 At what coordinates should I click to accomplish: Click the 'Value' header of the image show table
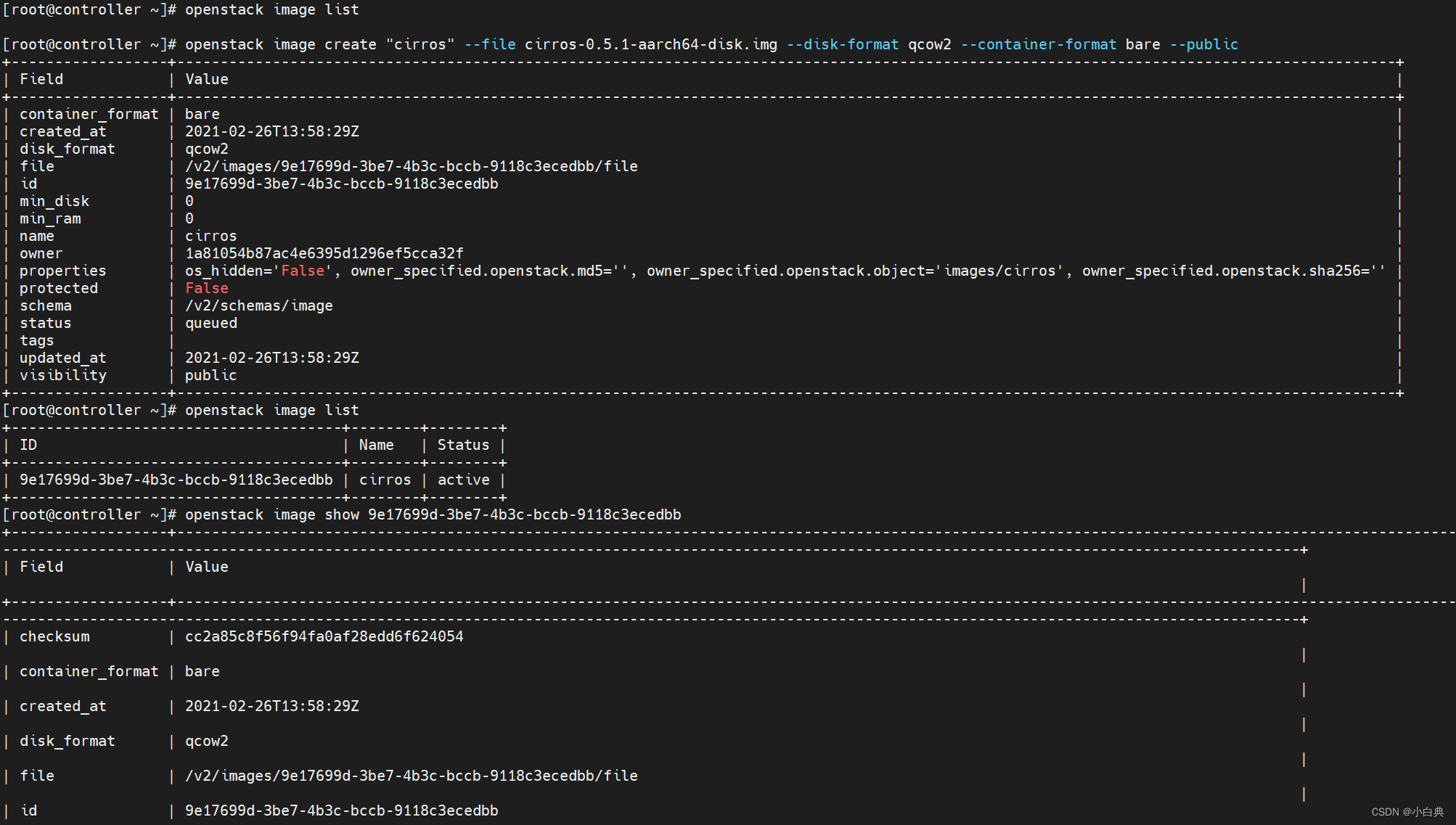tap(207, 567)
